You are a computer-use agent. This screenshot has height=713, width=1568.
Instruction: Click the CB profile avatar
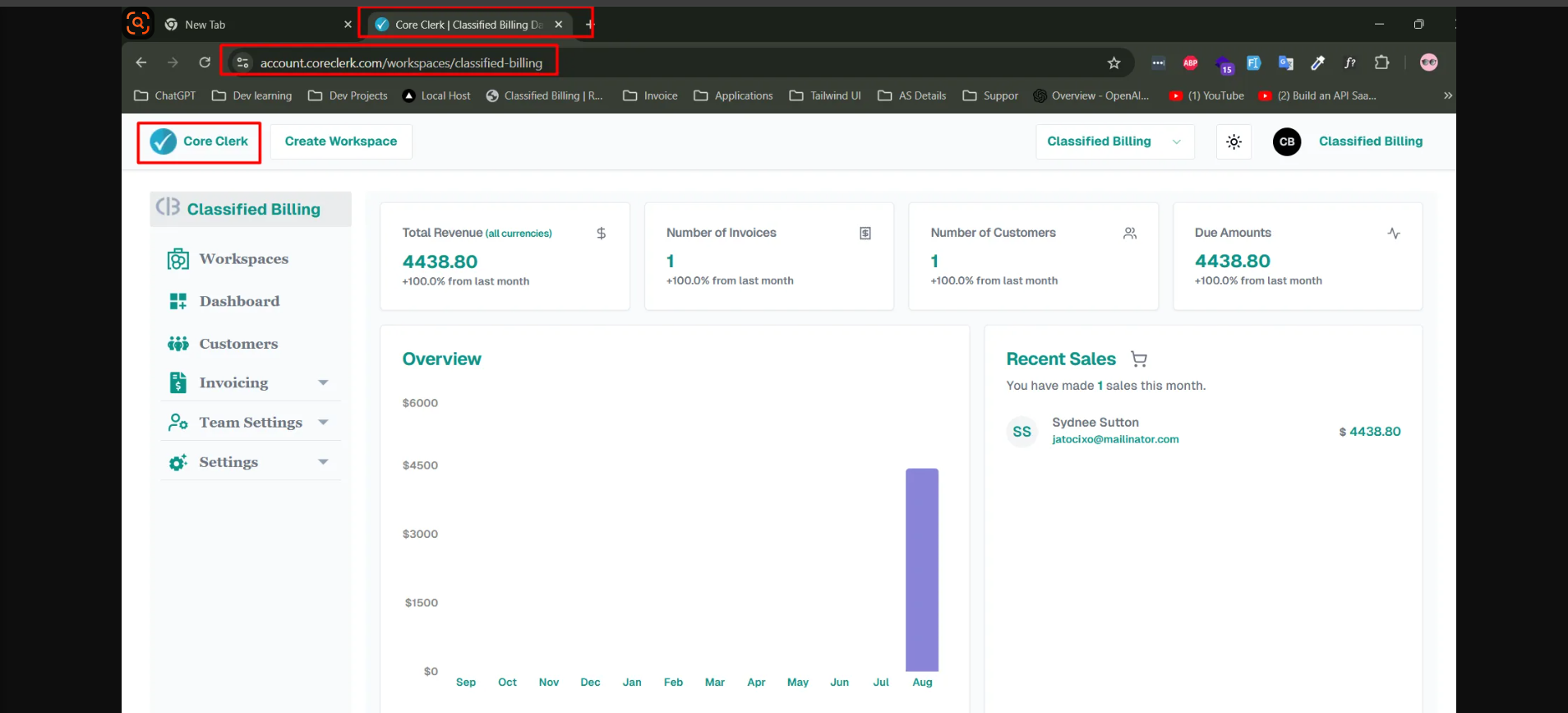coord(1286,142)
